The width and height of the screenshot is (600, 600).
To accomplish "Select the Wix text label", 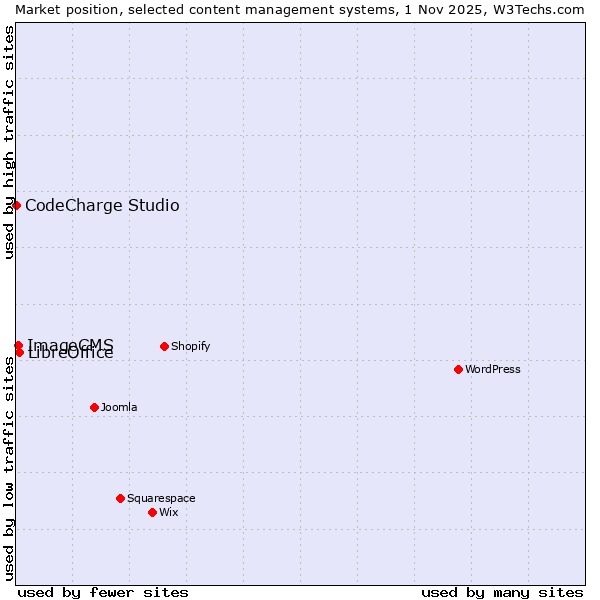I will coord(168,512).
